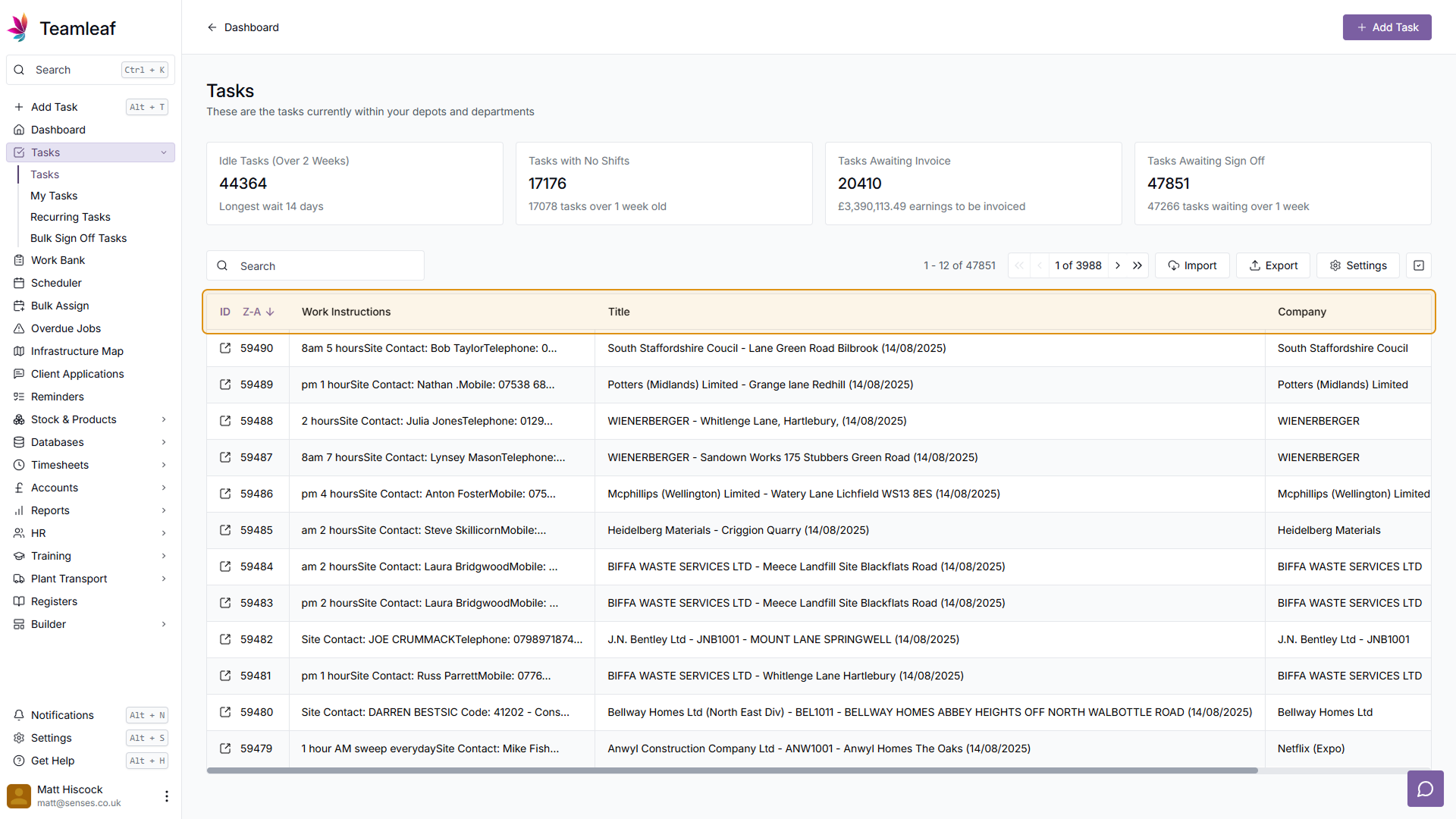Click the Import button
Screen dimensions: 1456x819
pos(1192,265)
